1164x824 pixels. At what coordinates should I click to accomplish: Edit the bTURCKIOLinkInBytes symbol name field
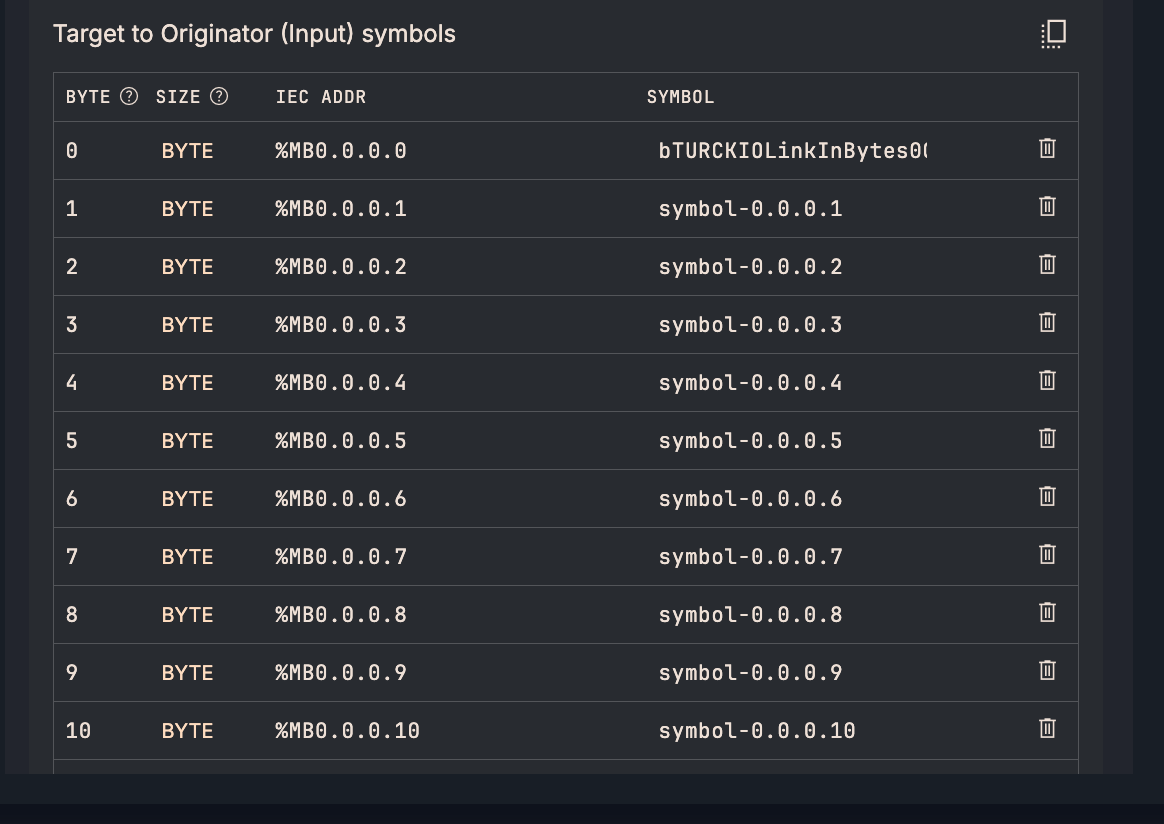tap(792, 151)
